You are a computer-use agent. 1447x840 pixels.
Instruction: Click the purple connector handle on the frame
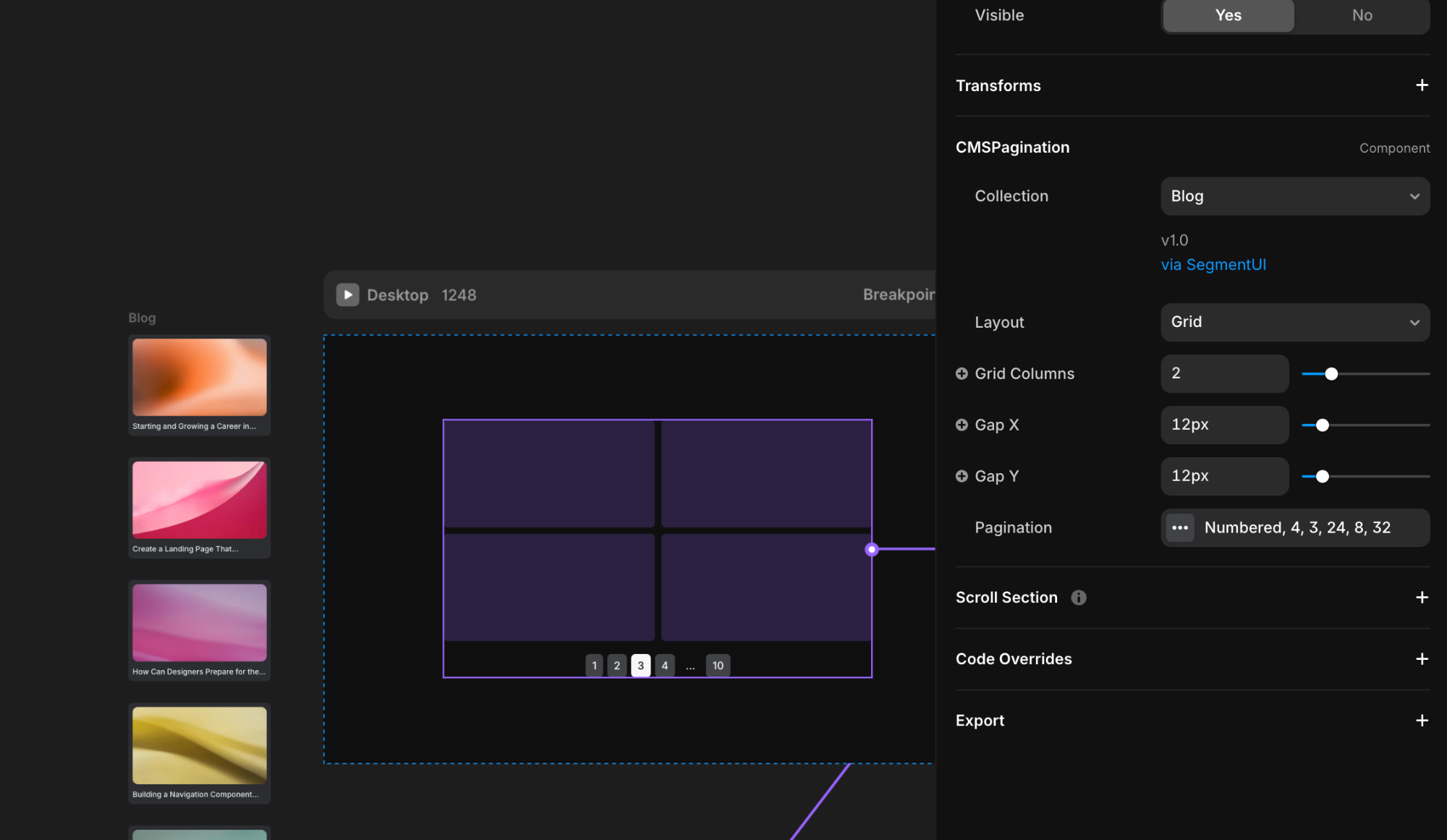coord(871,549)
